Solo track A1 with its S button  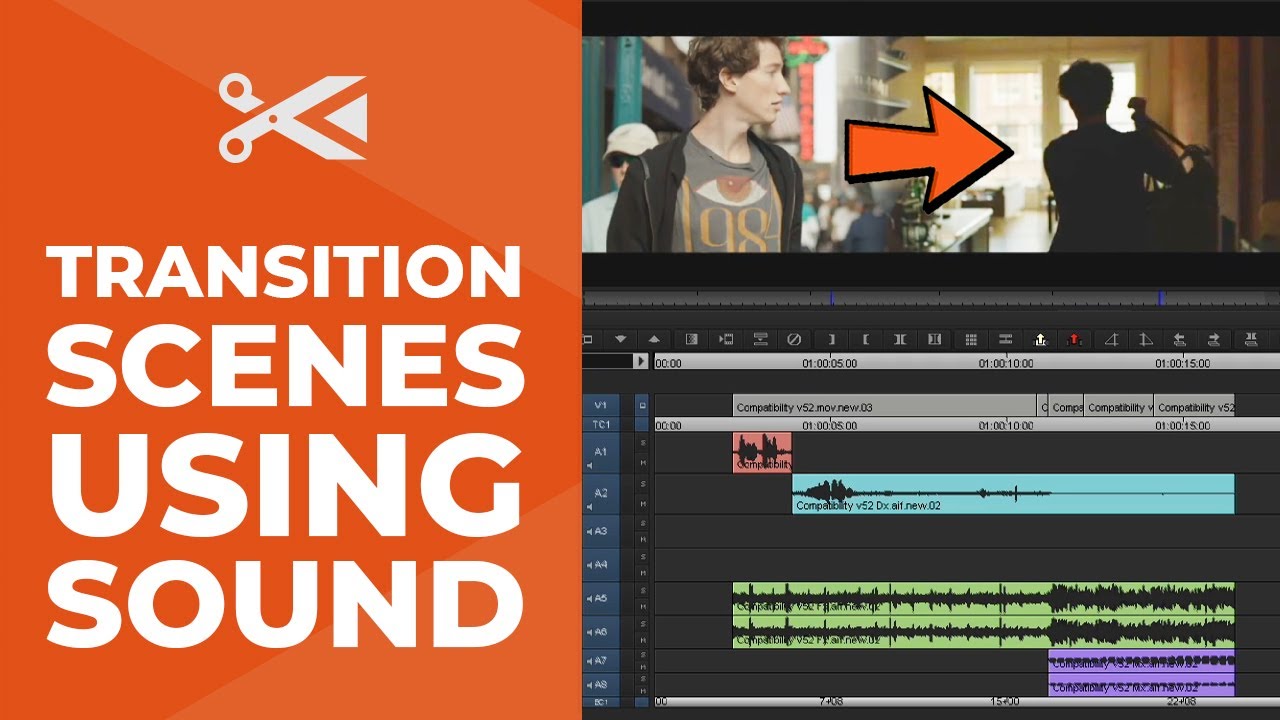click(x=643, y=442)
